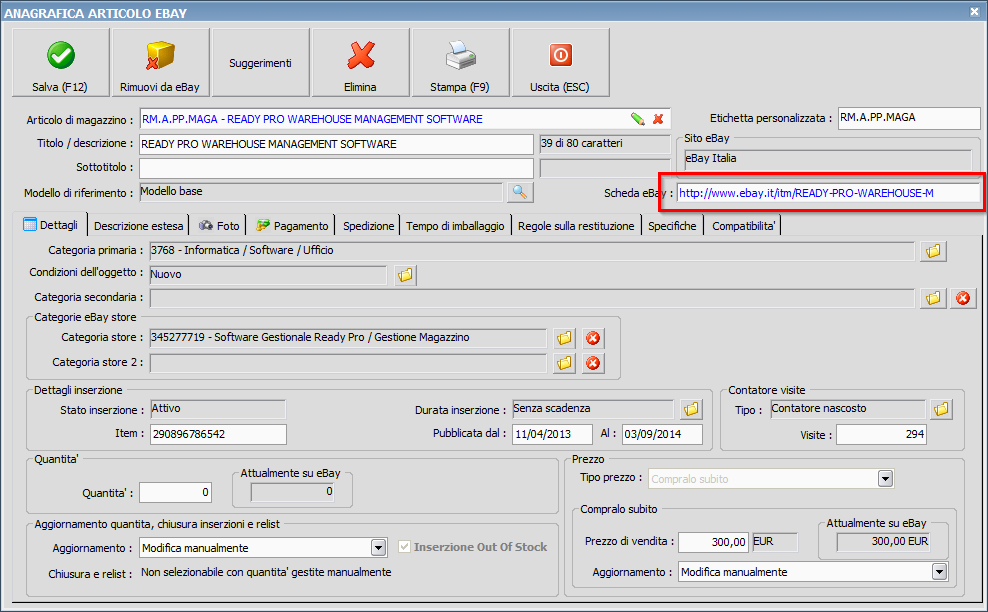The image size is (988, 612).
Task: Click folder icon for Durata inserzione
Action: pos(691,409)
